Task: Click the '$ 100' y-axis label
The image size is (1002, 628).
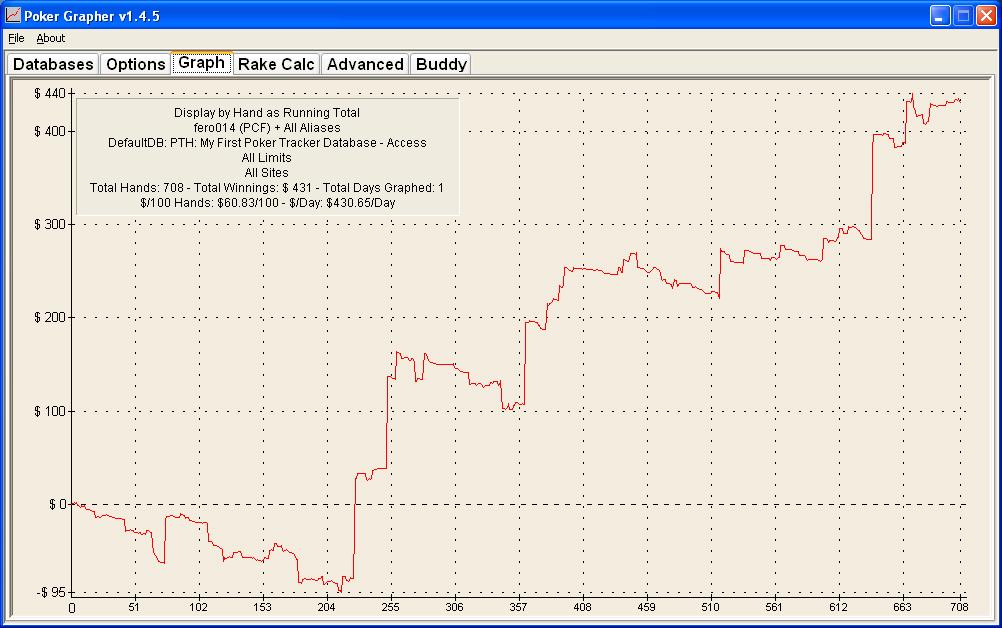Action: click(50, 411)
